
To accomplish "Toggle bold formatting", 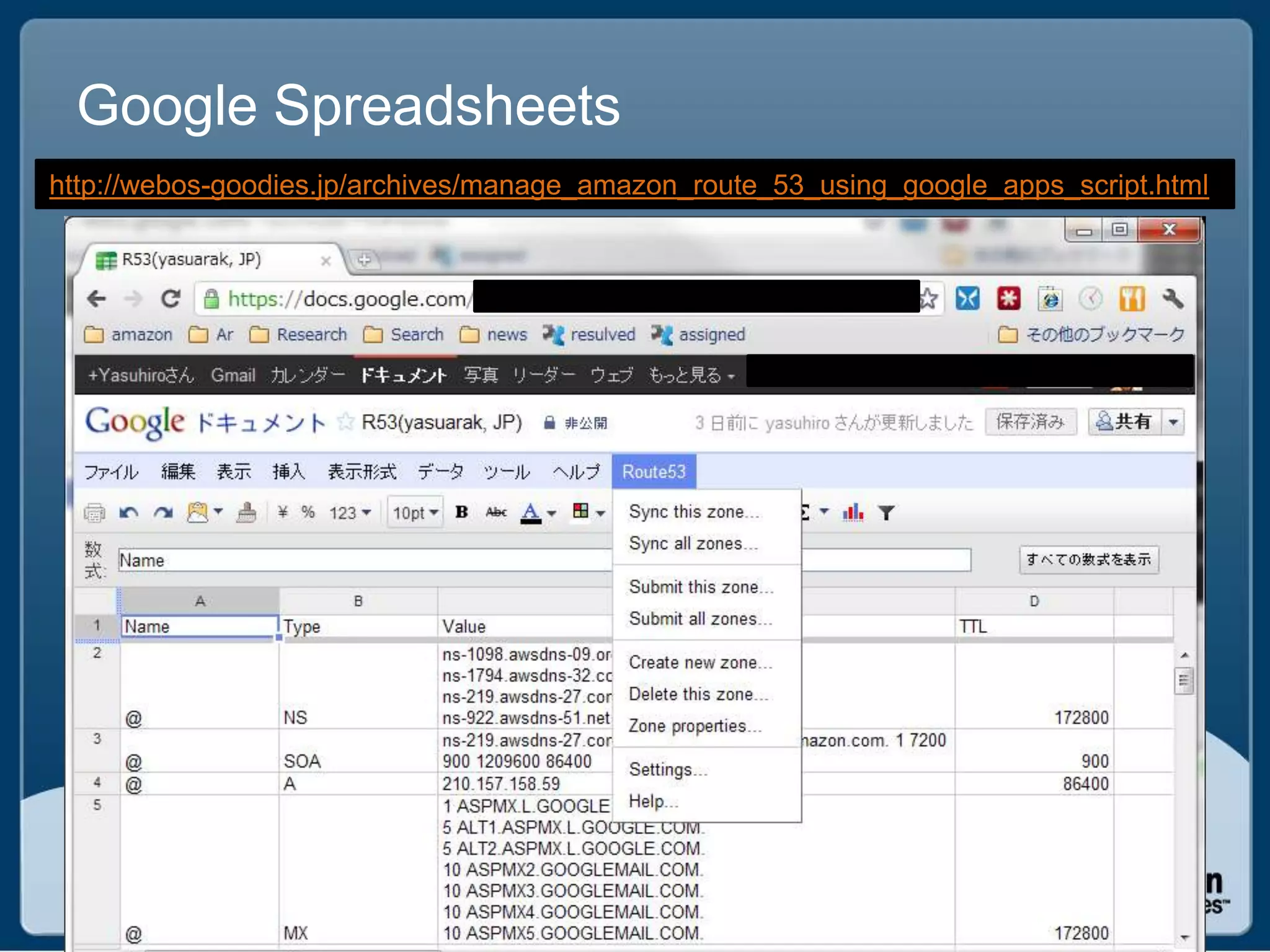I will [461, 512].
